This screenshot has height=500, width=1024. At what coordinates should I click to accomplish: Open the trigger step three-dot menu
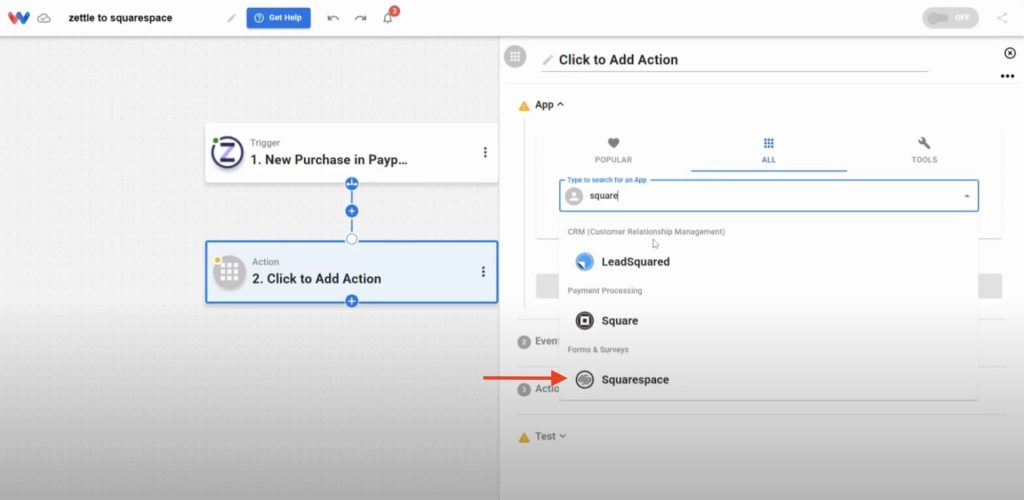point(485,152)
